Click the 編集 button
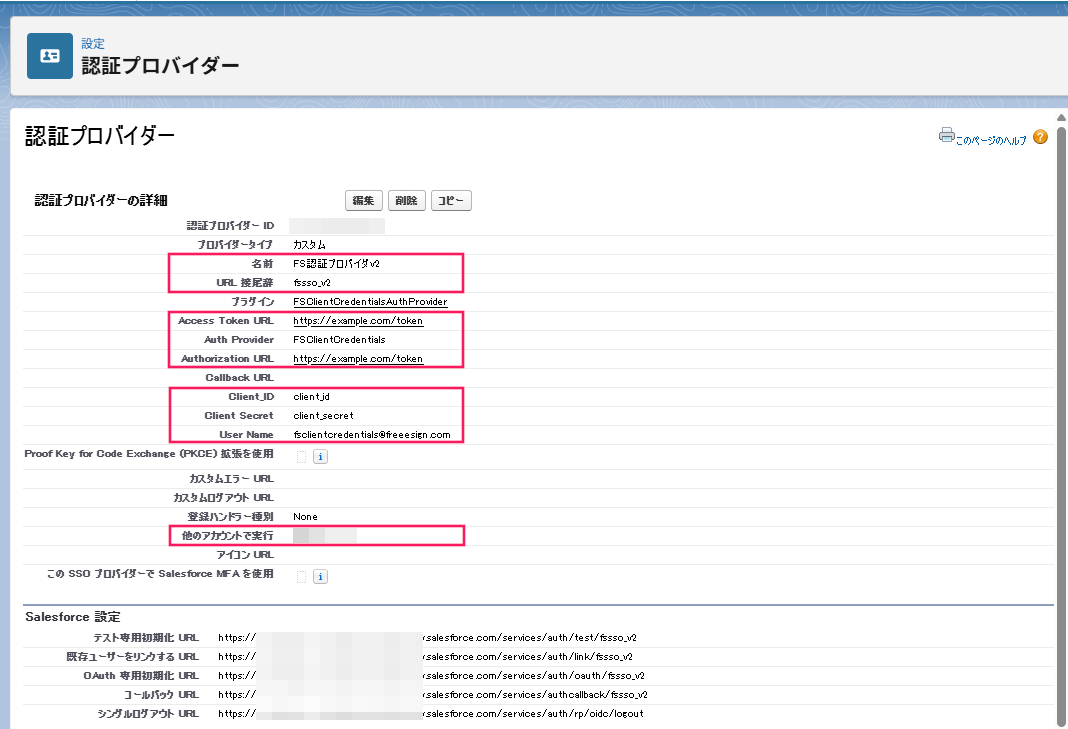This screenshot has height=729, width=1068. 364,200
